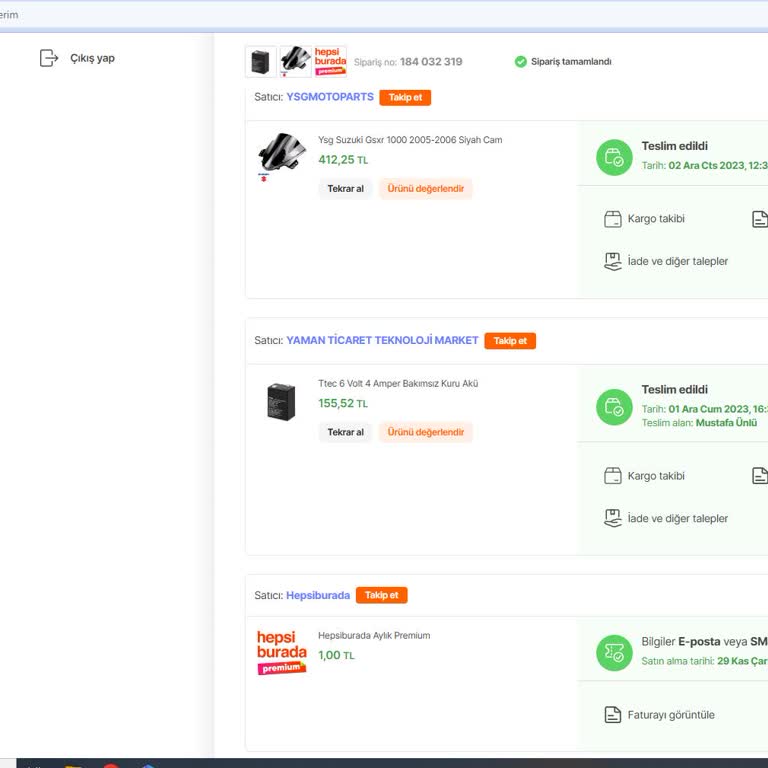Click the green delivery icon for the Ttec battery
The width and height of the screenshot is (768, 768).
click(614, 407)
